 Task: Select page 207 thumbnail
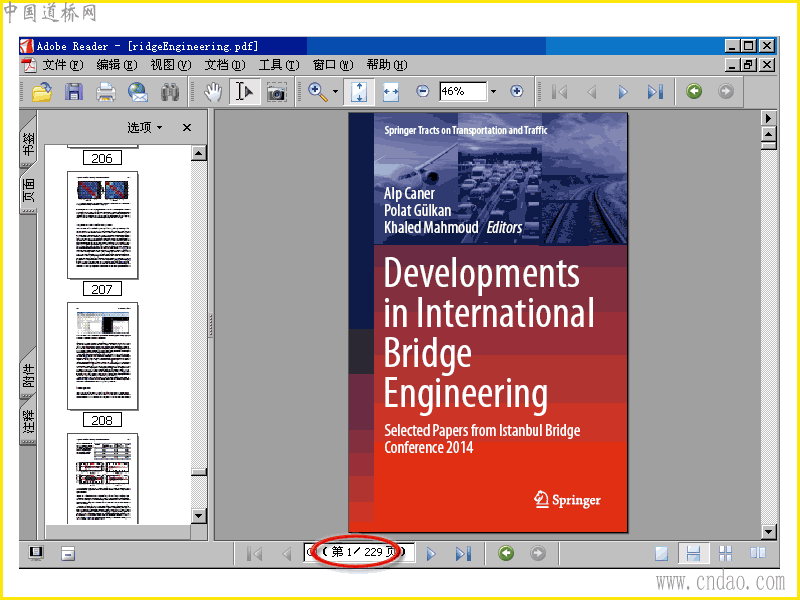pos(103,225)
